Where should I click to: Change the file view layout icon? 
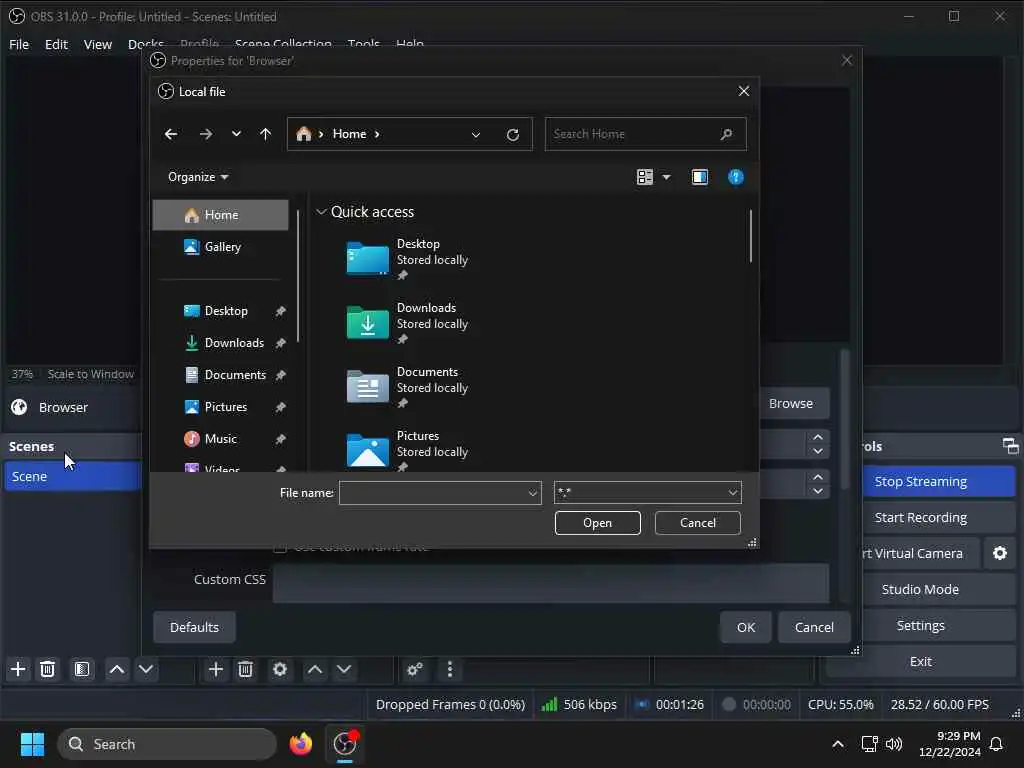[x=645, y=177]
